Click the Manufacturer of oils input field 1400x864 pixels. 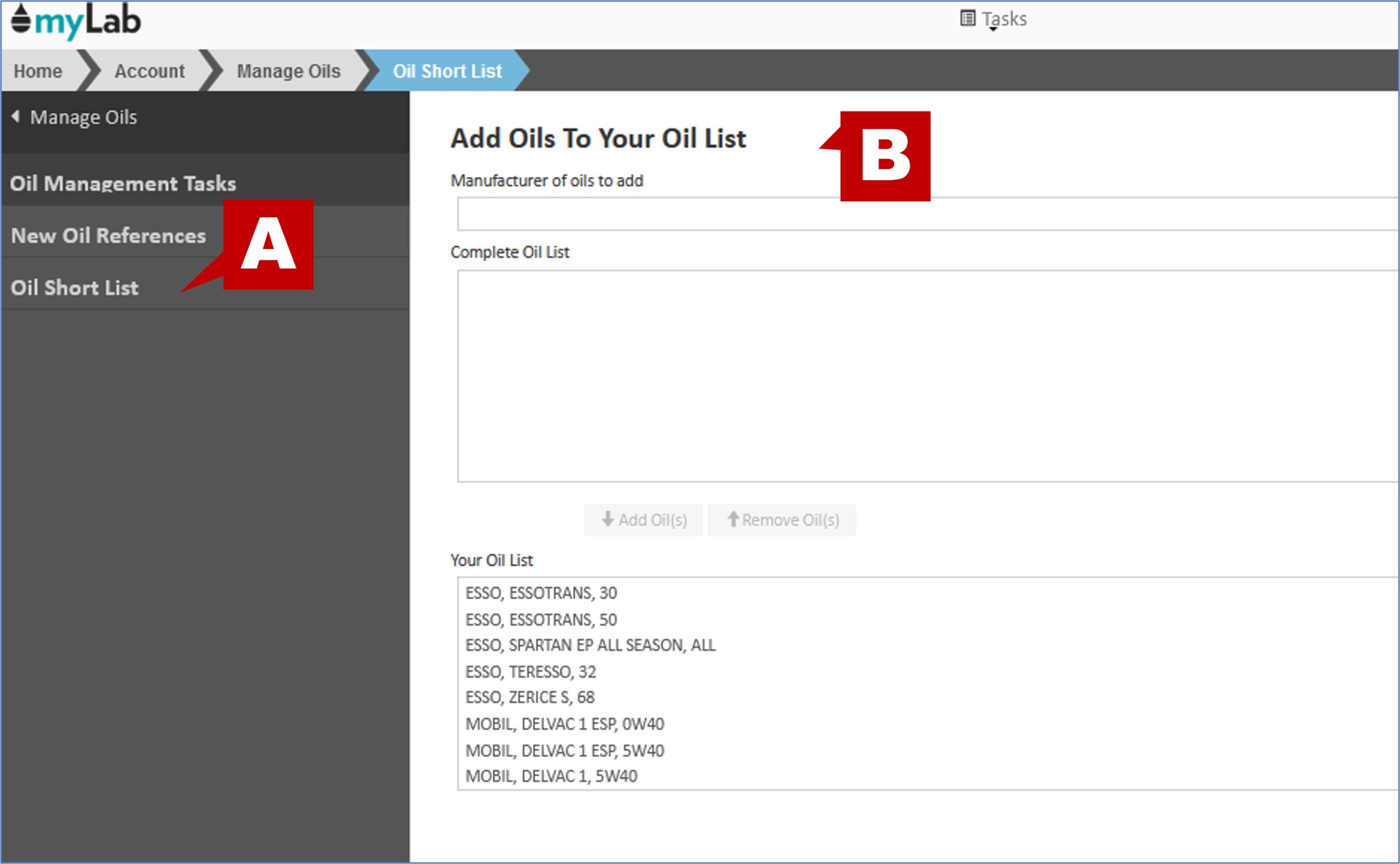914,214
